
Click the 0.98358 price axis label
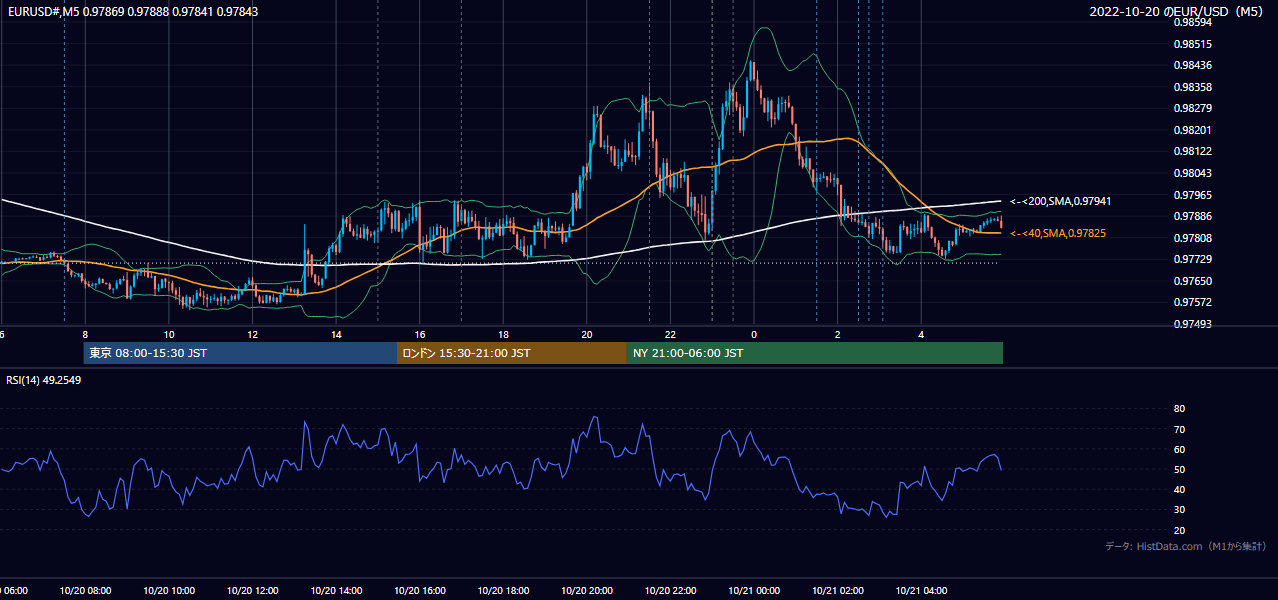click(x=1192, y=87)
